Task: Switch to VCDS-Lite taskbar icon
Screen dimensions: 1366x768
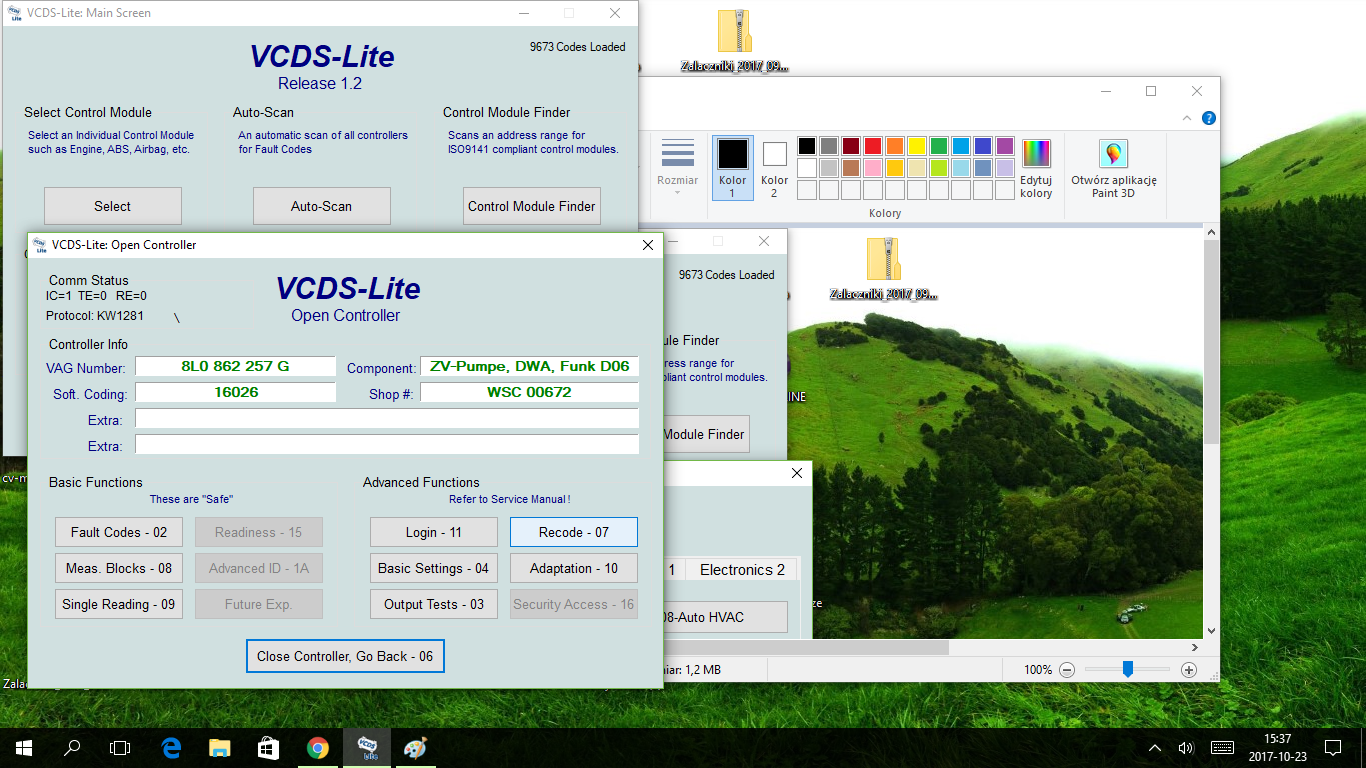Action: 367,747
